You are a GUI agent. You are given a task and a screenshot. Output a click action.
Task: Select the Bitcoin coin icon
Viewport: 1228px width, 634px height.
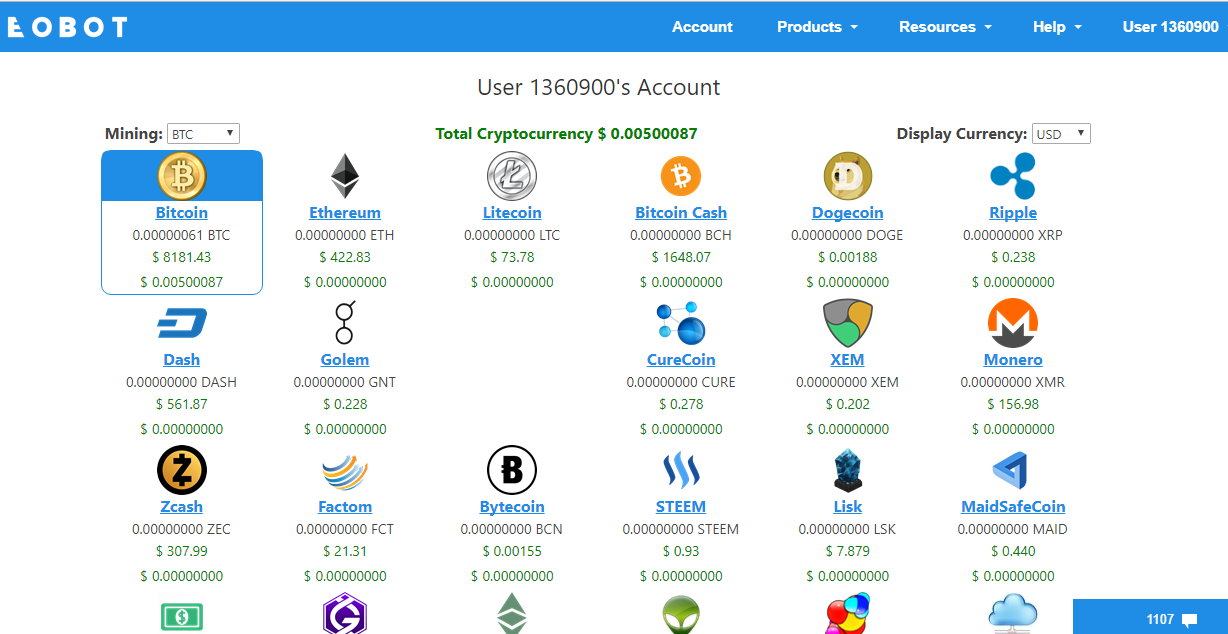[x=181, y=175]
